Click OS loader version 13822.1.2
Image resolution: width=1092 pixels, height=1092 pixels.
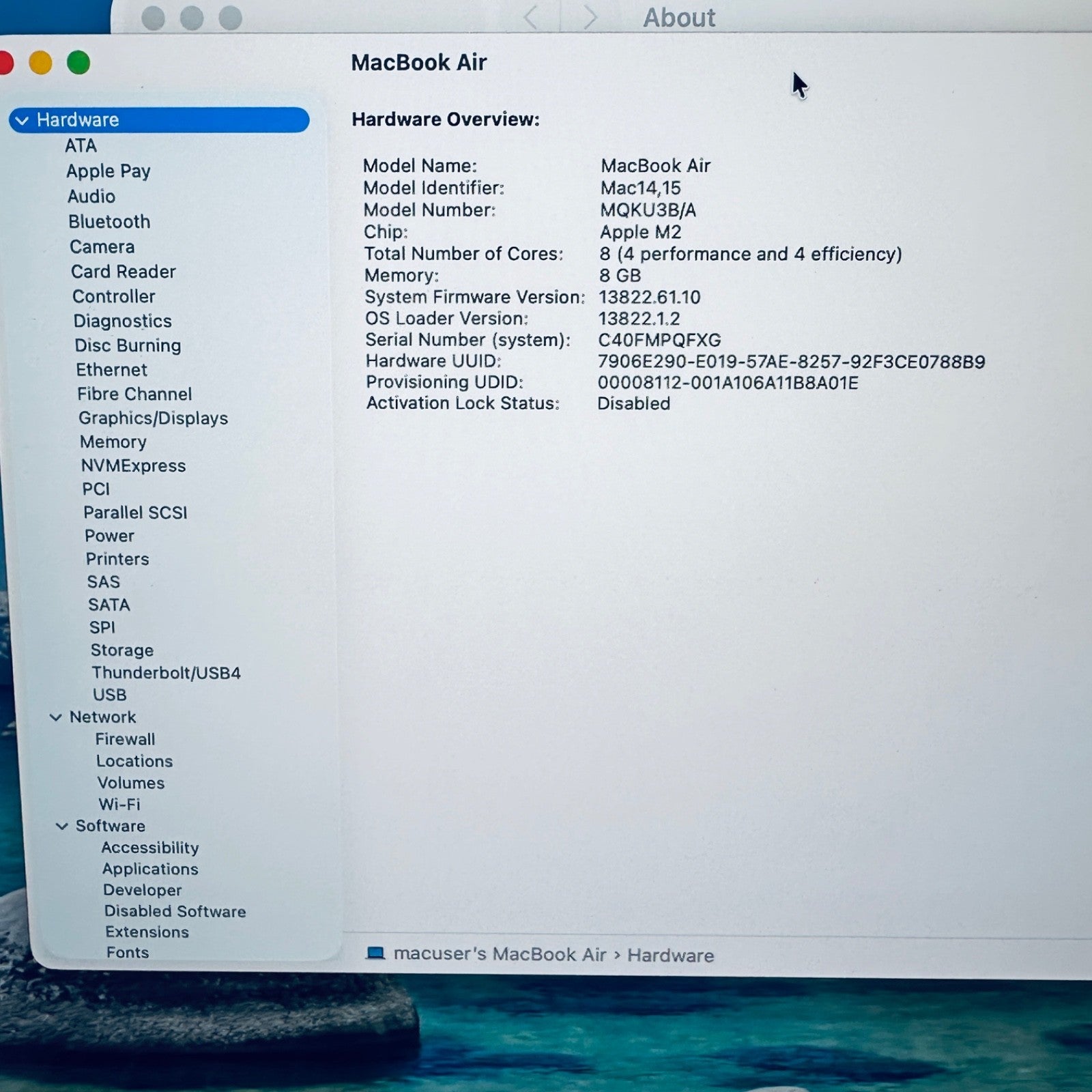pyautogui.click(x=640, y=319)
